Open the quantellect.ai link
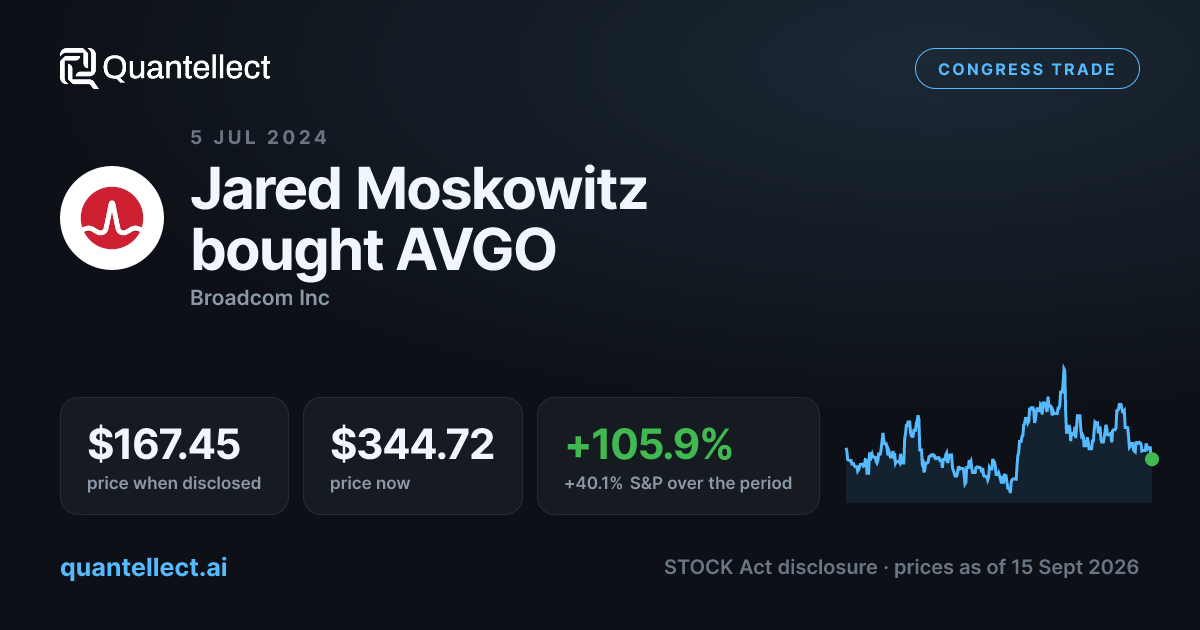The width and height of the screenshot is (1200, 630). 144,567
